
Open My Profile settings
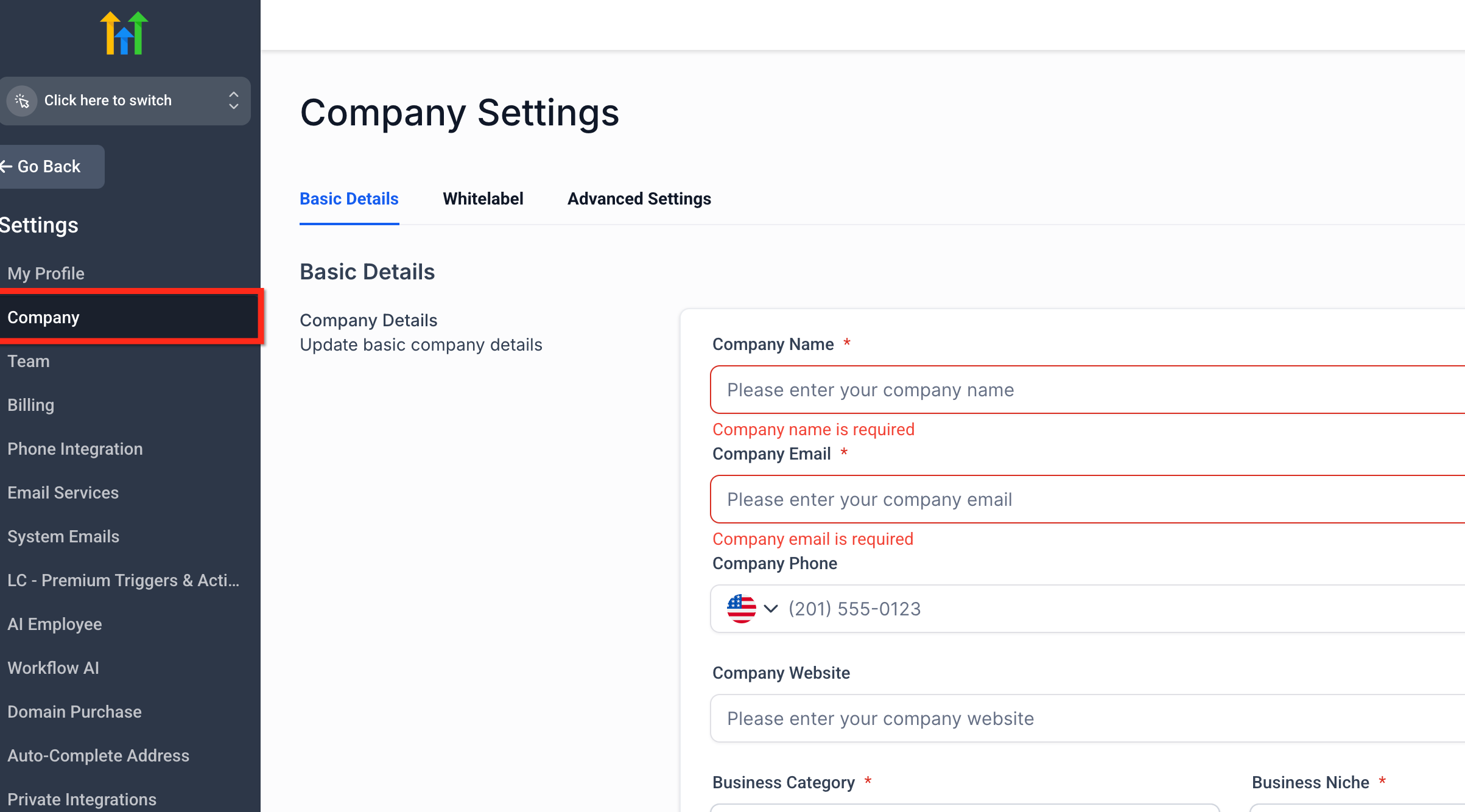pyautogui.click(x=46, y=273)
